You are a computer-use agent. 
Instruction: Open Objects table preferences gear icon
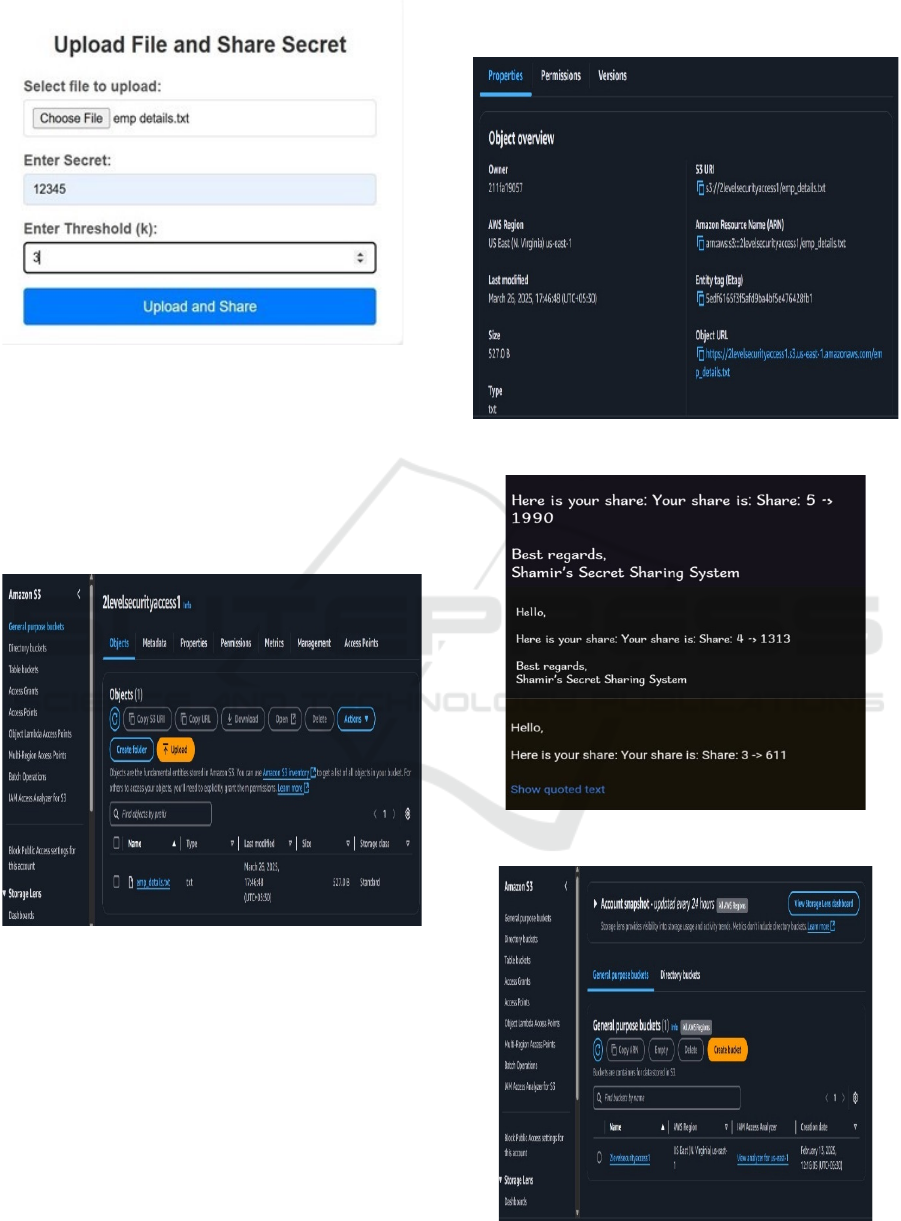[408, 814]
